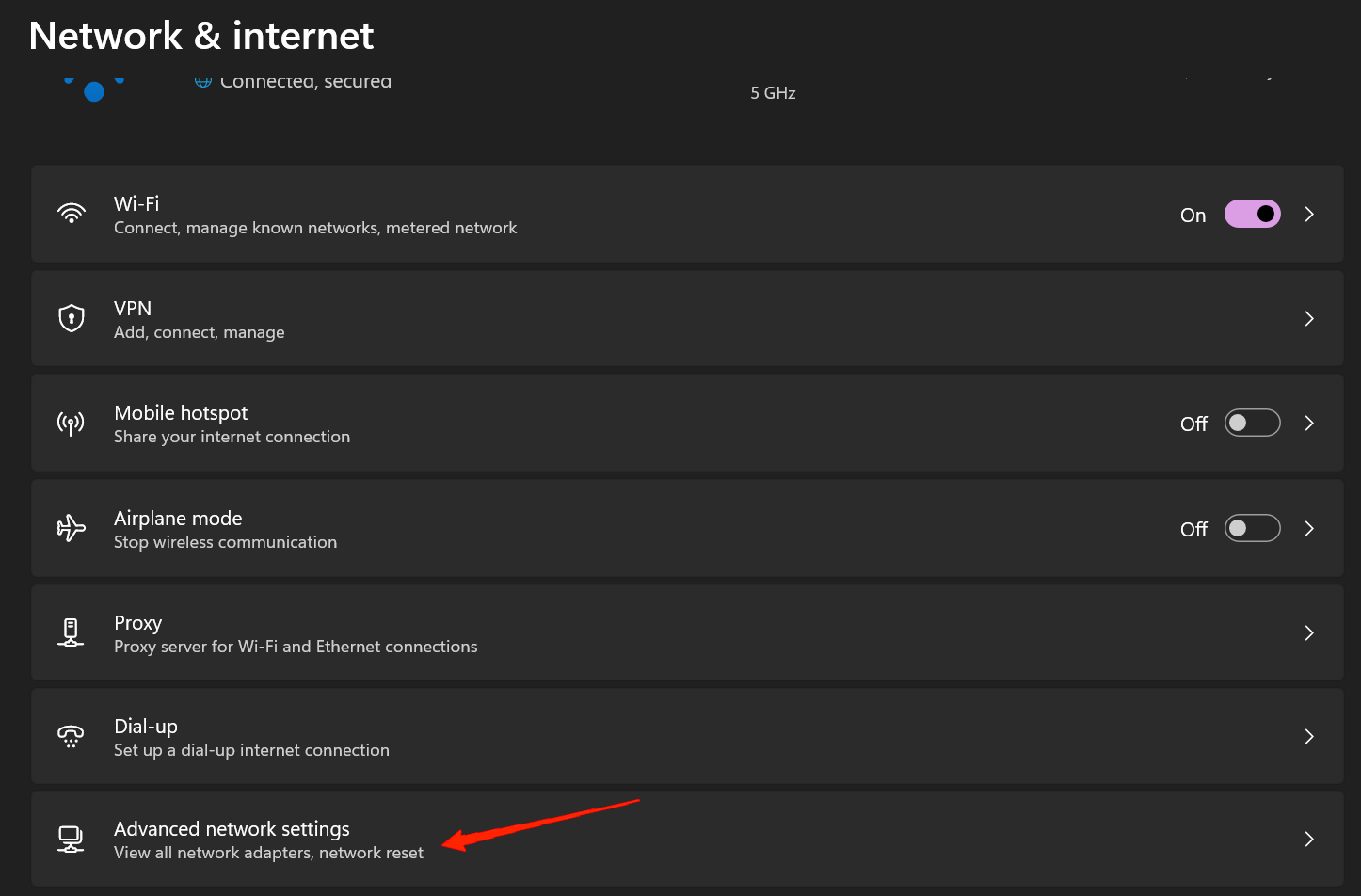Open Airplane mode details chevron
This screenshot has width=1361, height=896.
click(x=1309, y=529)
